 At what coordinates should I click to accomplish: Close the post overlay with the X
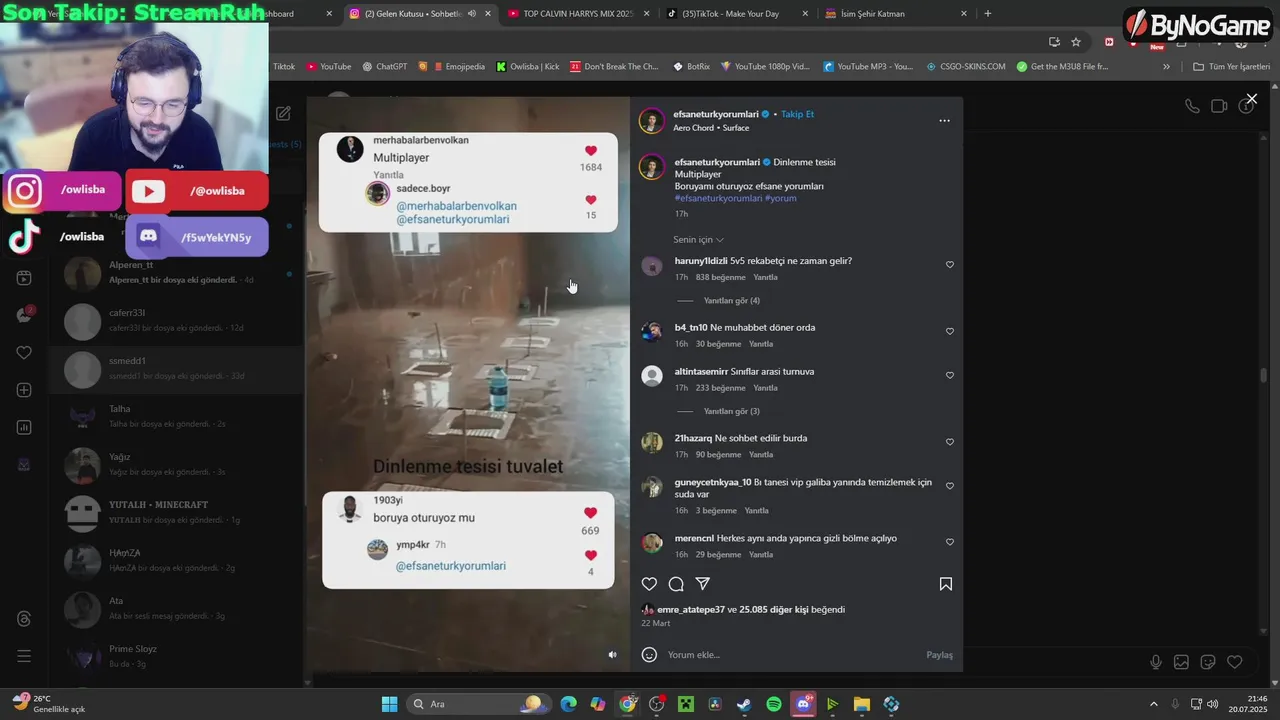(x=1251, y=99)
